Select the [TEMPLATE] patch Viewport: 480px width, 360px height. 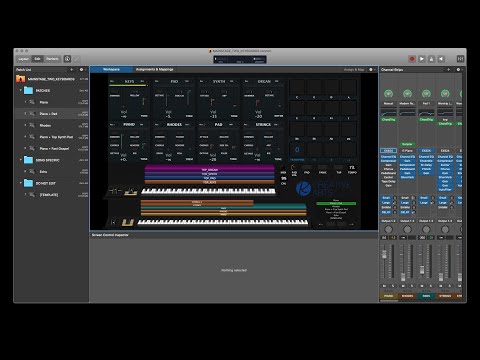click(52, 195)
